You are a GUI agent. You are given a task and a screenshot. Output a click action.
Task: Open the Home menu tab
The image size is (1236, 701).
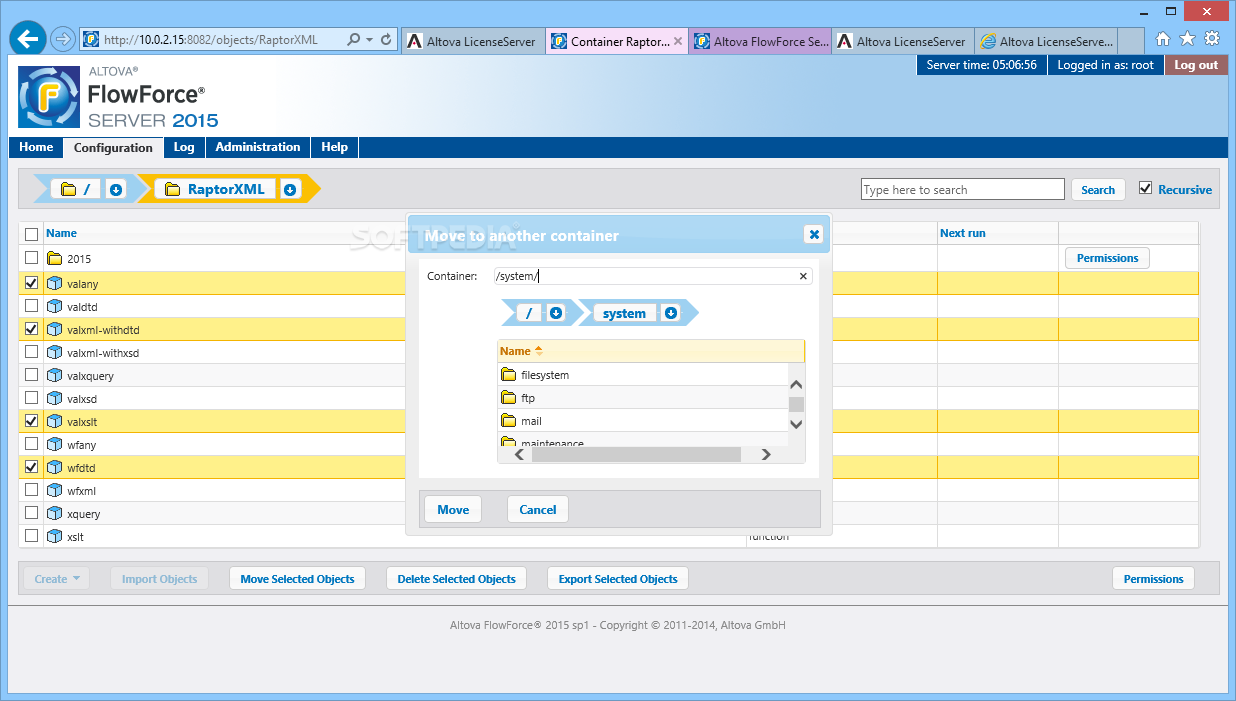coord(36,147)
